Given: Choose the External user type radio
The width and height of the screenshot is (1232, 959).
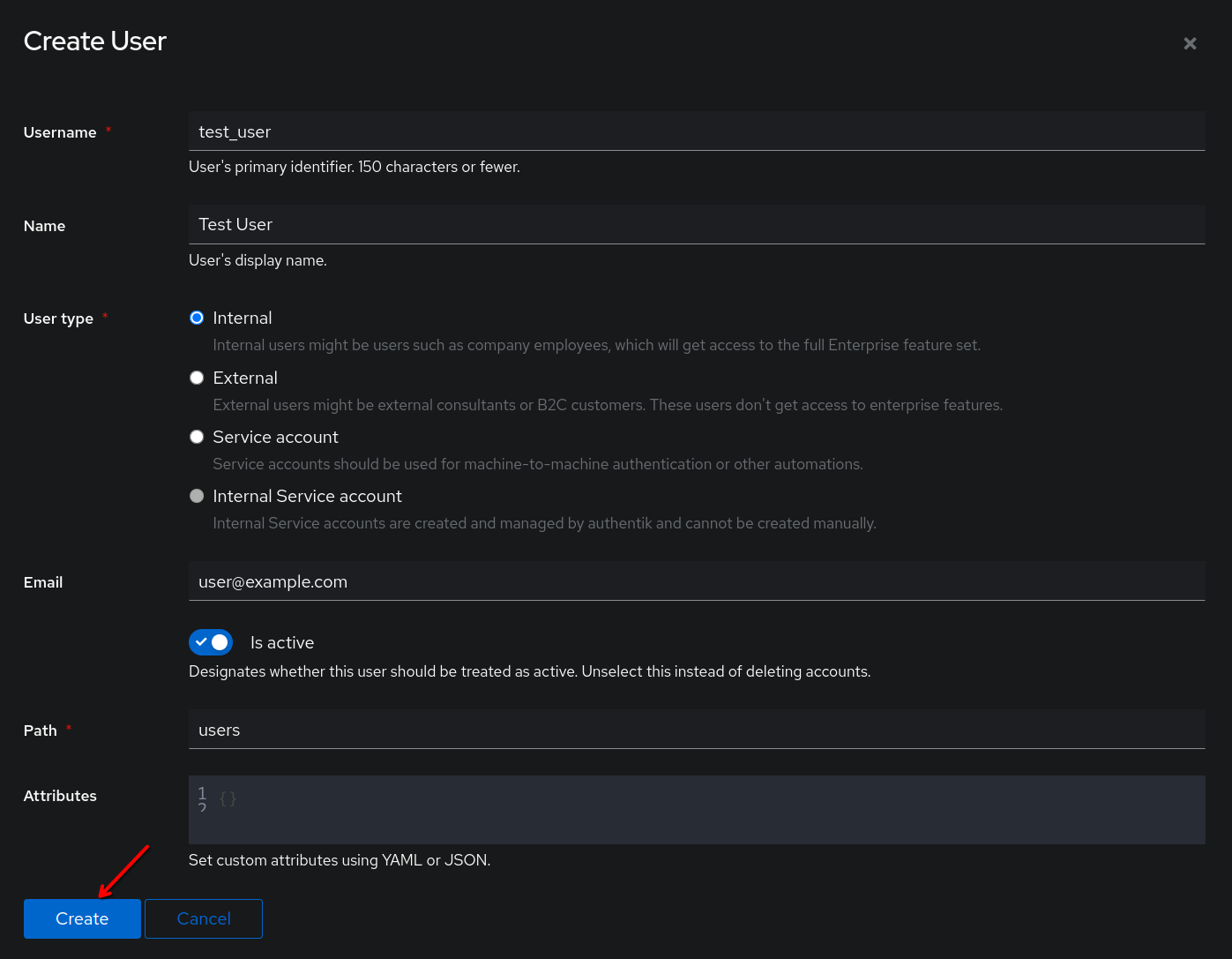Looking at the screenshot, I should coord(197,378).
